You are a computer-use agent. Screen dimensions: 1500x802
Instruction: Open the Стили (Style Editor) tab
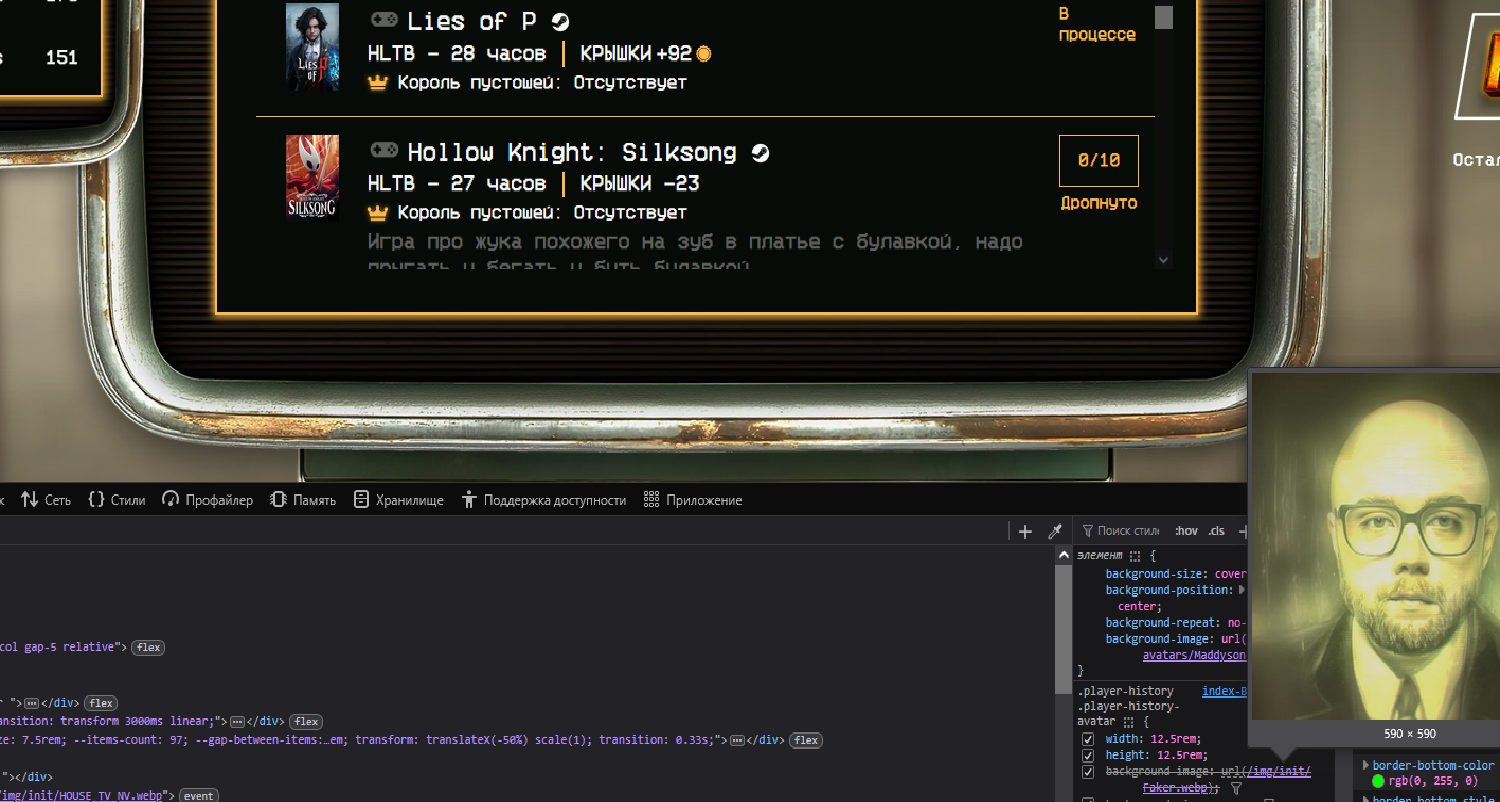116,499
